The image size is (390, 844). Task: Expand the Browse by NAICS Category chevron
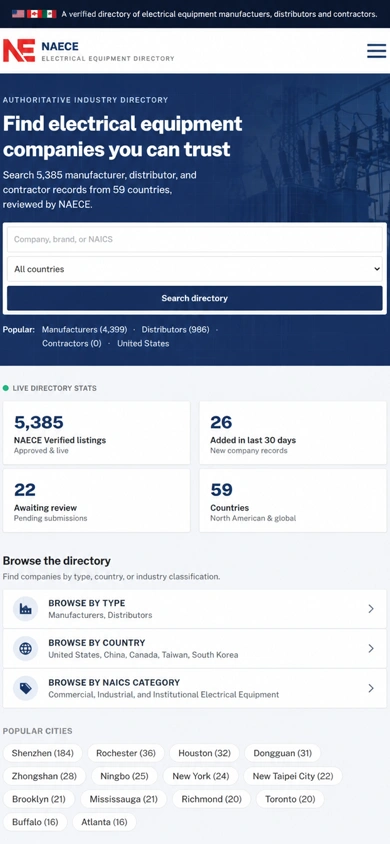(x=371, y=688)
